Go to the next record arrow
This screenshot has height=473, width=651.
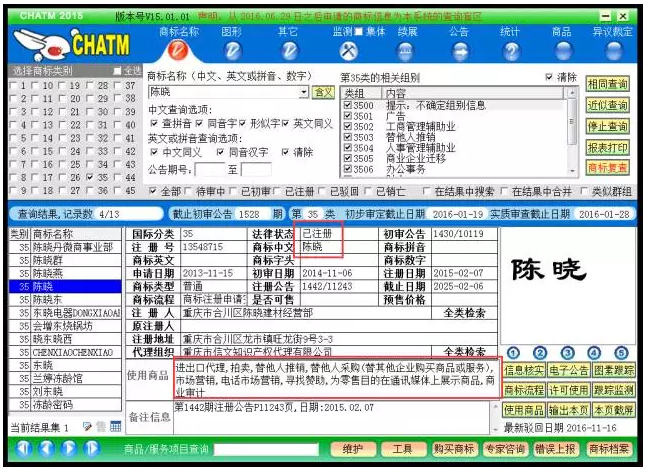click(x=69, y=448)
